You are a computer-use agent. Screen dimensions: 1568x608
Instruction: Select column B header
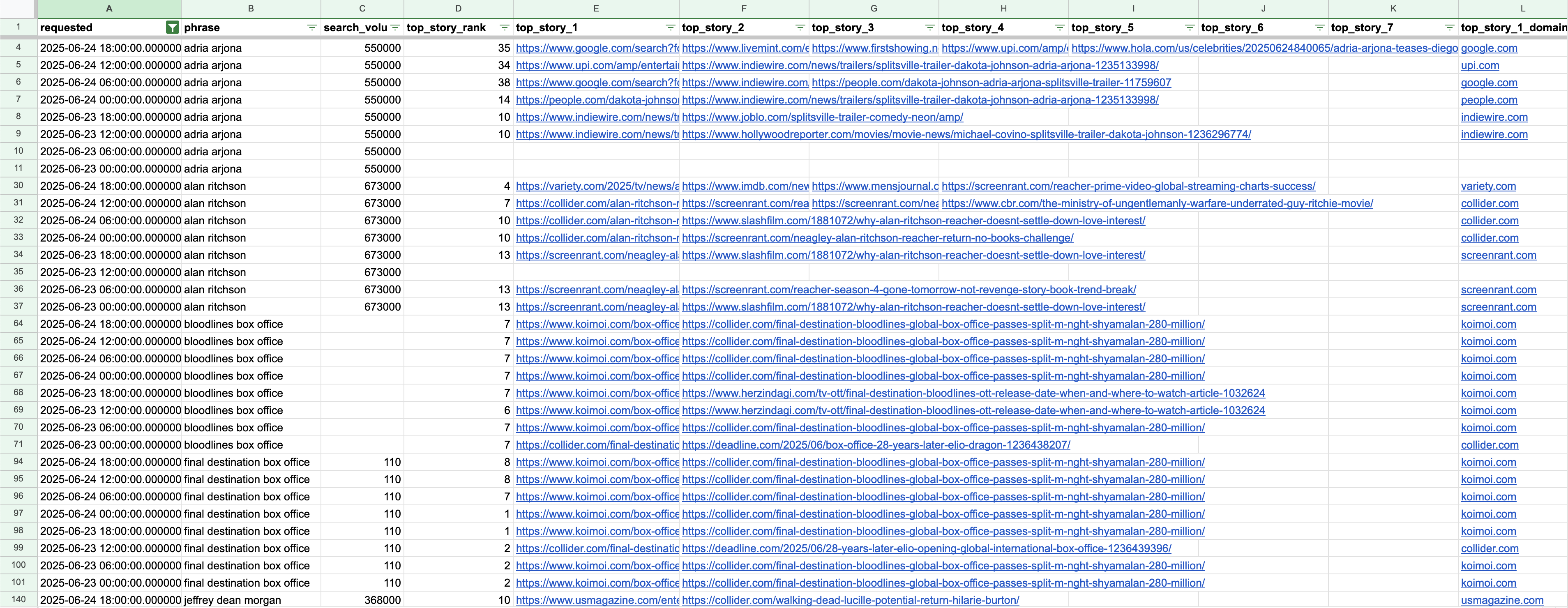pos(251,9)
